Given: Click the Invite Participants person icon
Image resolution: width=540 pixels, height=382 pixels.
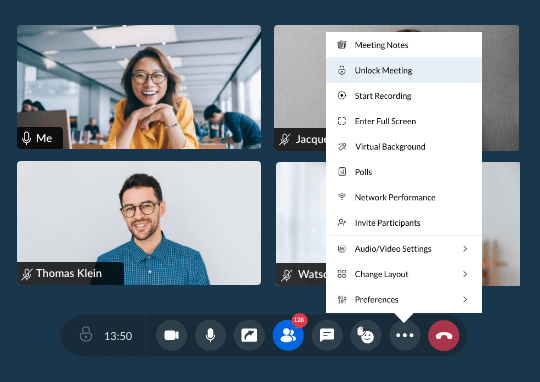Looking at the screenshot, I should (x=342, y=223).
